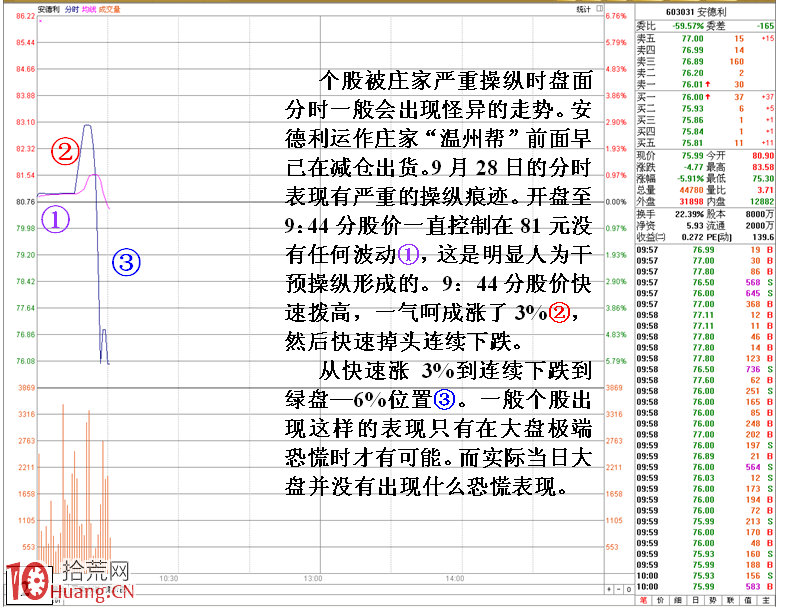Click the 603031 安德利 header in the quote panel

click(696, 12)
